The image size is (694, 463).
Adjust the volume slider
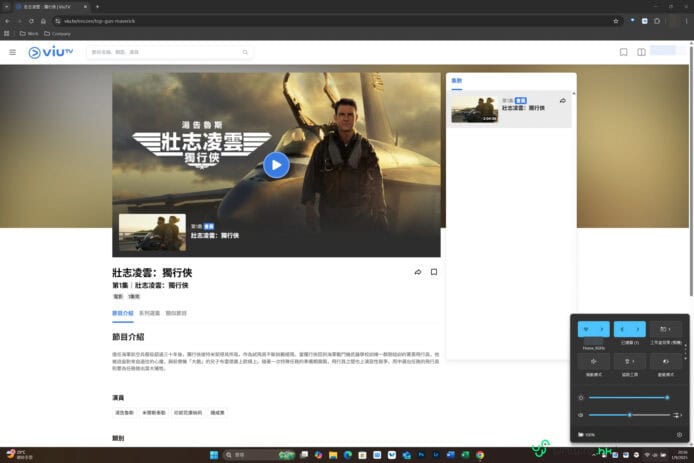[x=629, y=415]
